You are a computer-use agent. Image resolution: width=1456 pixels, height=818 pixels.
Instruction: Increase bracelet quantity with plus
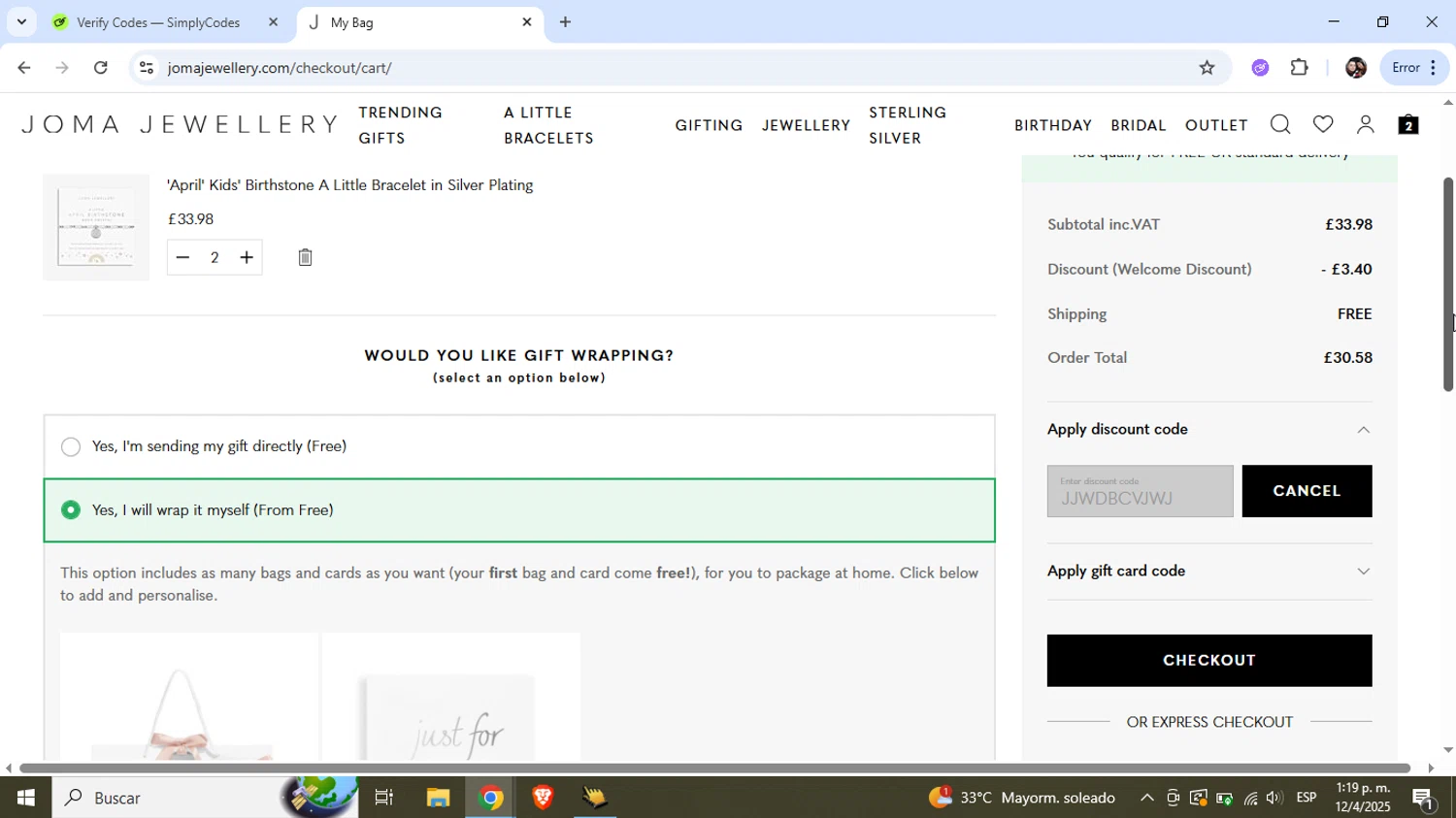pyautogui.click(x=247, y=257)
